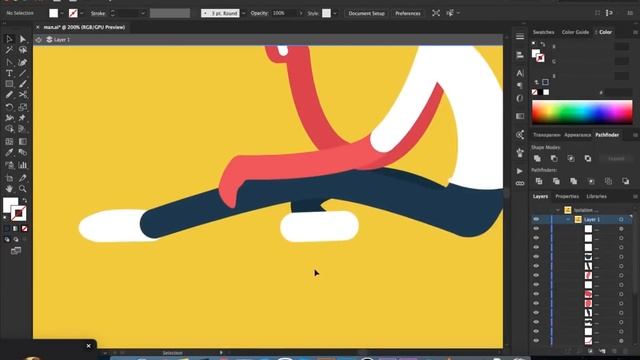Select the Blend tool
This screenshot has height=360, width=640.
tap(23, 153)
